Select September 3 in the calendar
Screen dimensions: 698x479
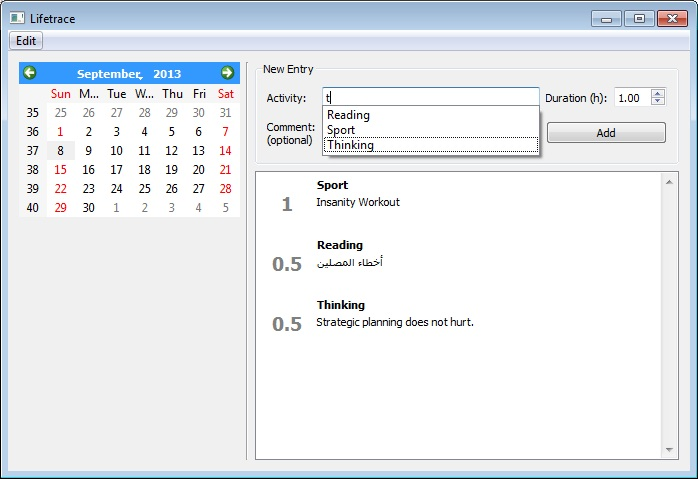pos(117,132)
